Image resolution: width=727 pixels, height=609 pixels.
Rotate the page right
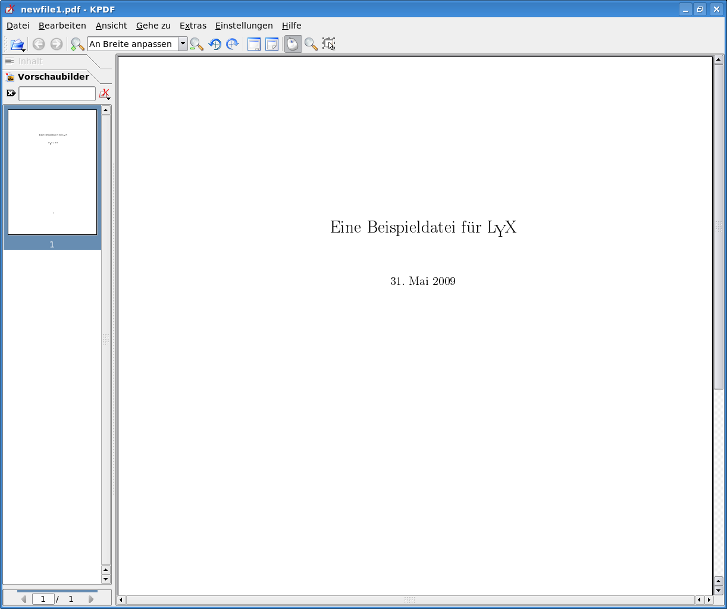232,44
